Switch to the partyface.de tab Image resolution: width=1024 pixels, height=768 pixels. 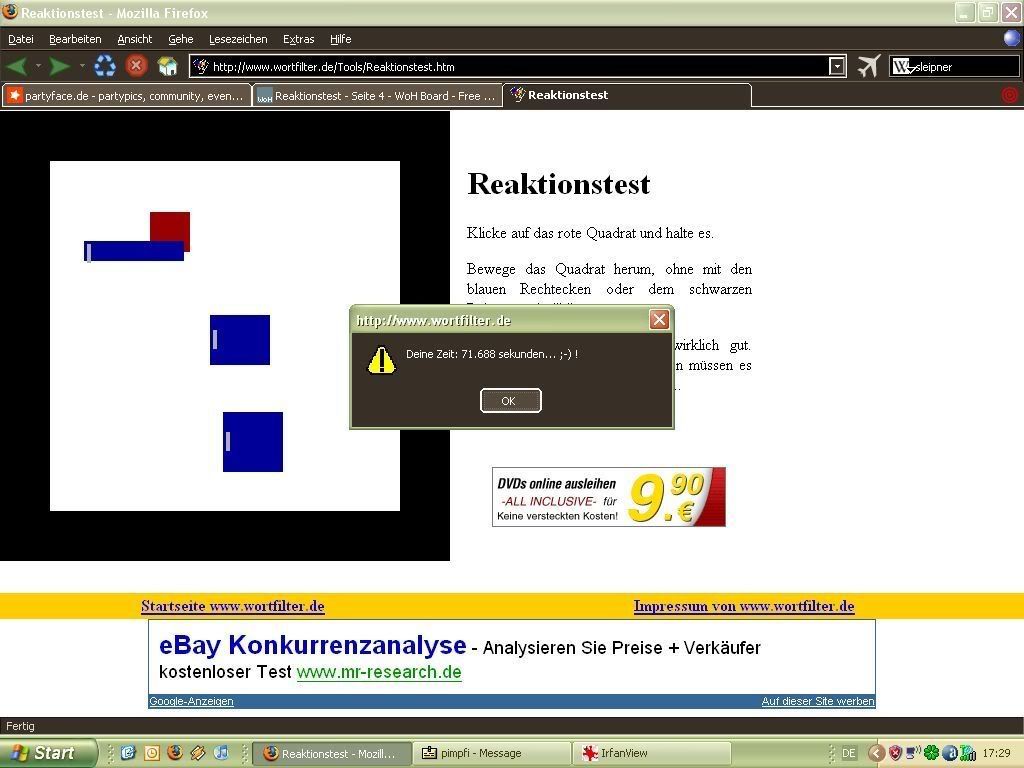(127, 95)
